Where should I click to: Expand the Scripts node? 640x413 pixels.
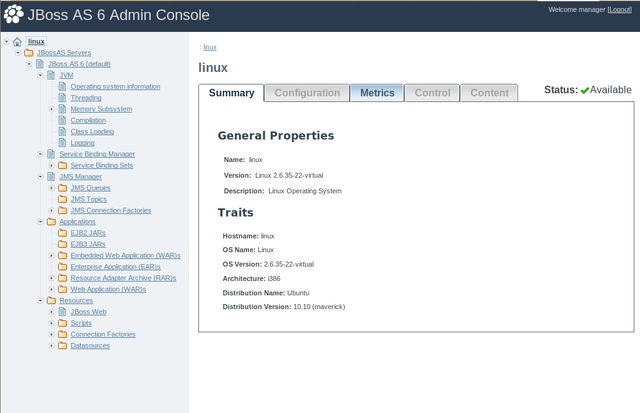tap(51, 323)
